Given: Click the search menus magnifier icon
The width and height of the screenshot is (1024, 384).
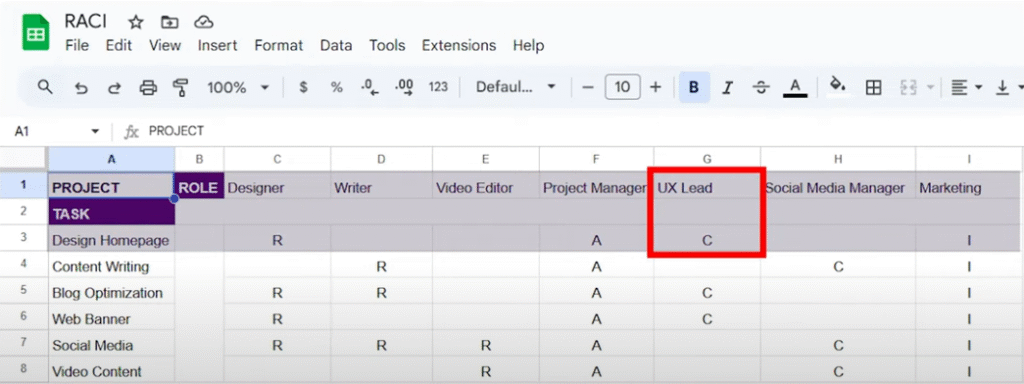Looking at the screenshot, I should coord(44,87).
